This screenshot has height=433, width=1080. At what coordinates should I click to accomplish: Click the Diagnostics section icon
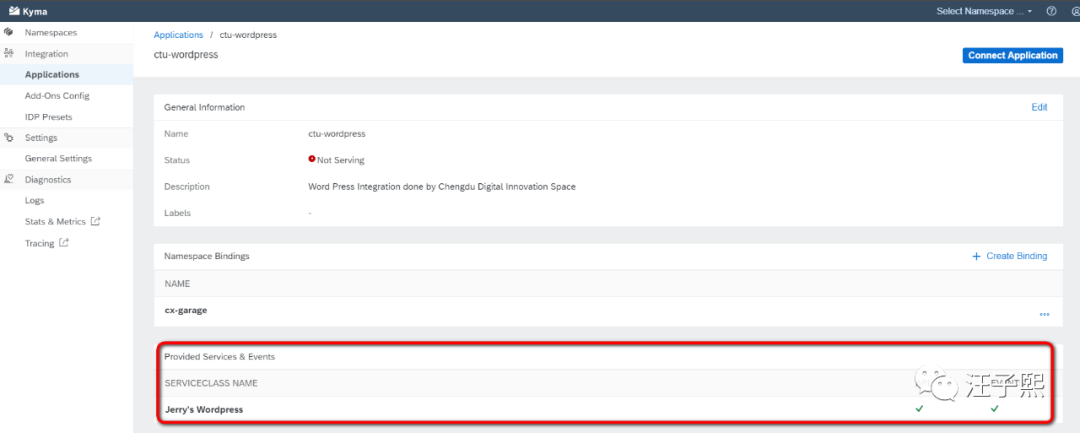8,180
